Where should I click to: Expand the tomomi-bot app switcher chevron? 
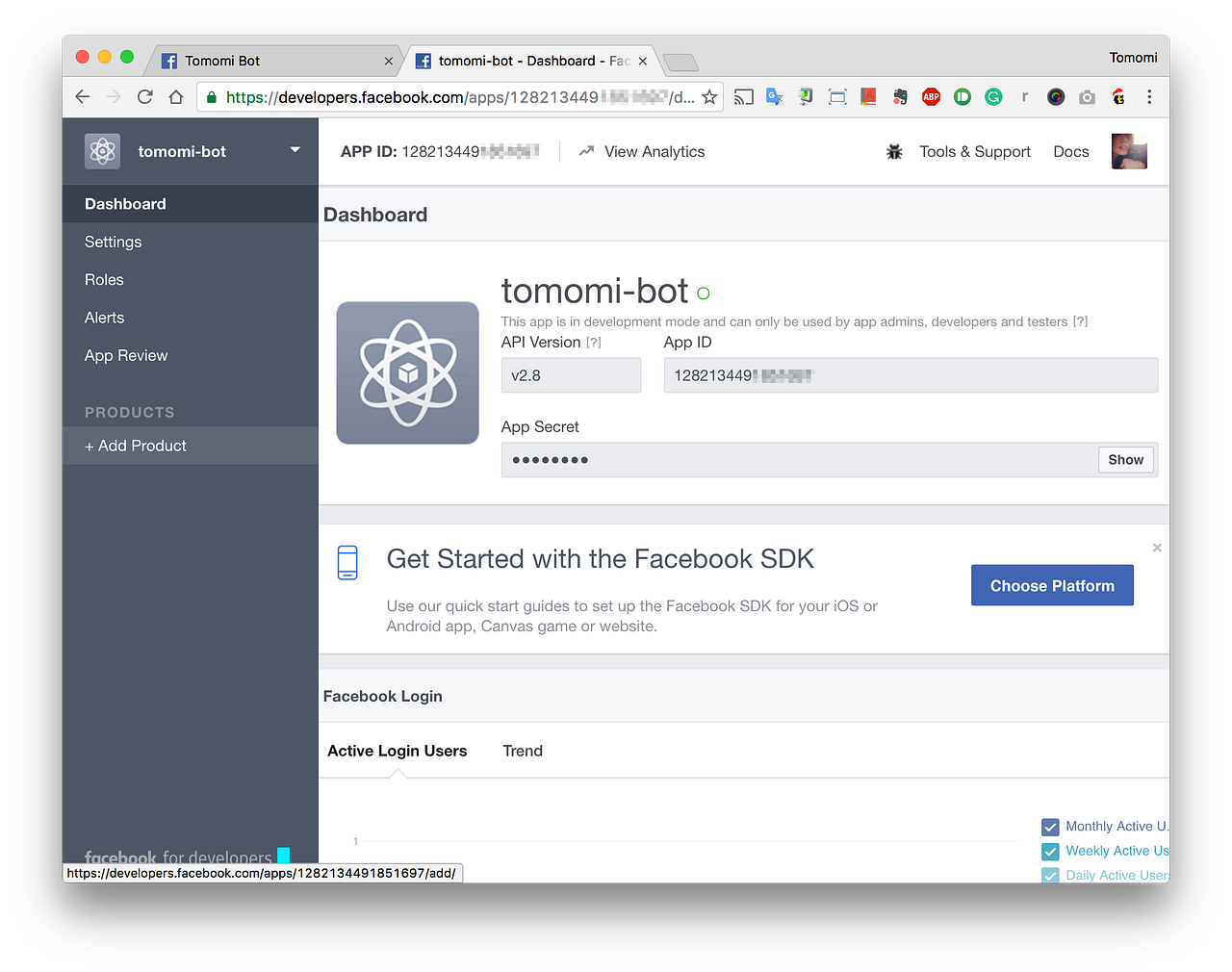tap(295, 151)
